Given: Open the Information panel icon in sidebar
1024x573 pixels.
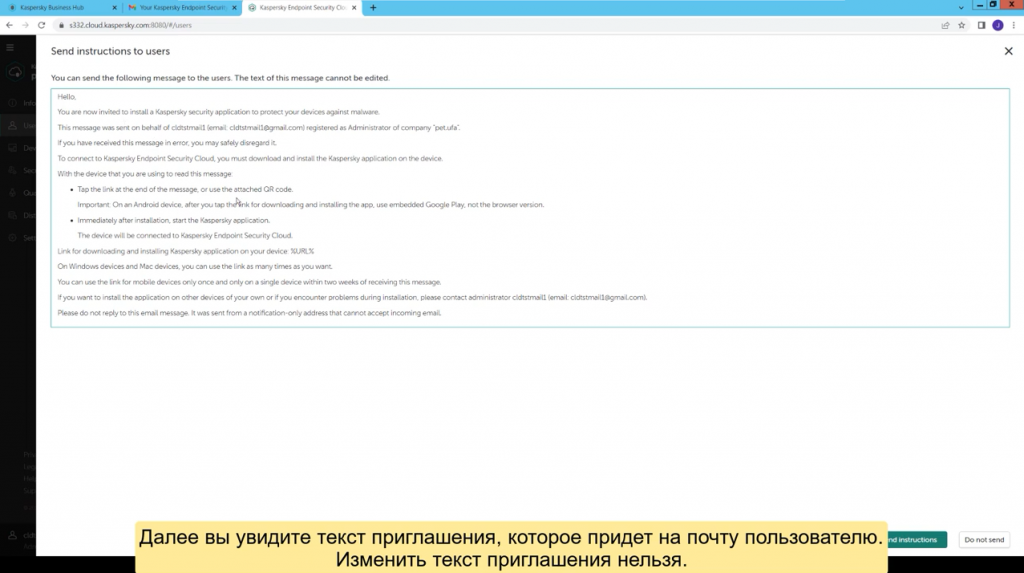Looking at the screenshot, I should coord(12,103).
